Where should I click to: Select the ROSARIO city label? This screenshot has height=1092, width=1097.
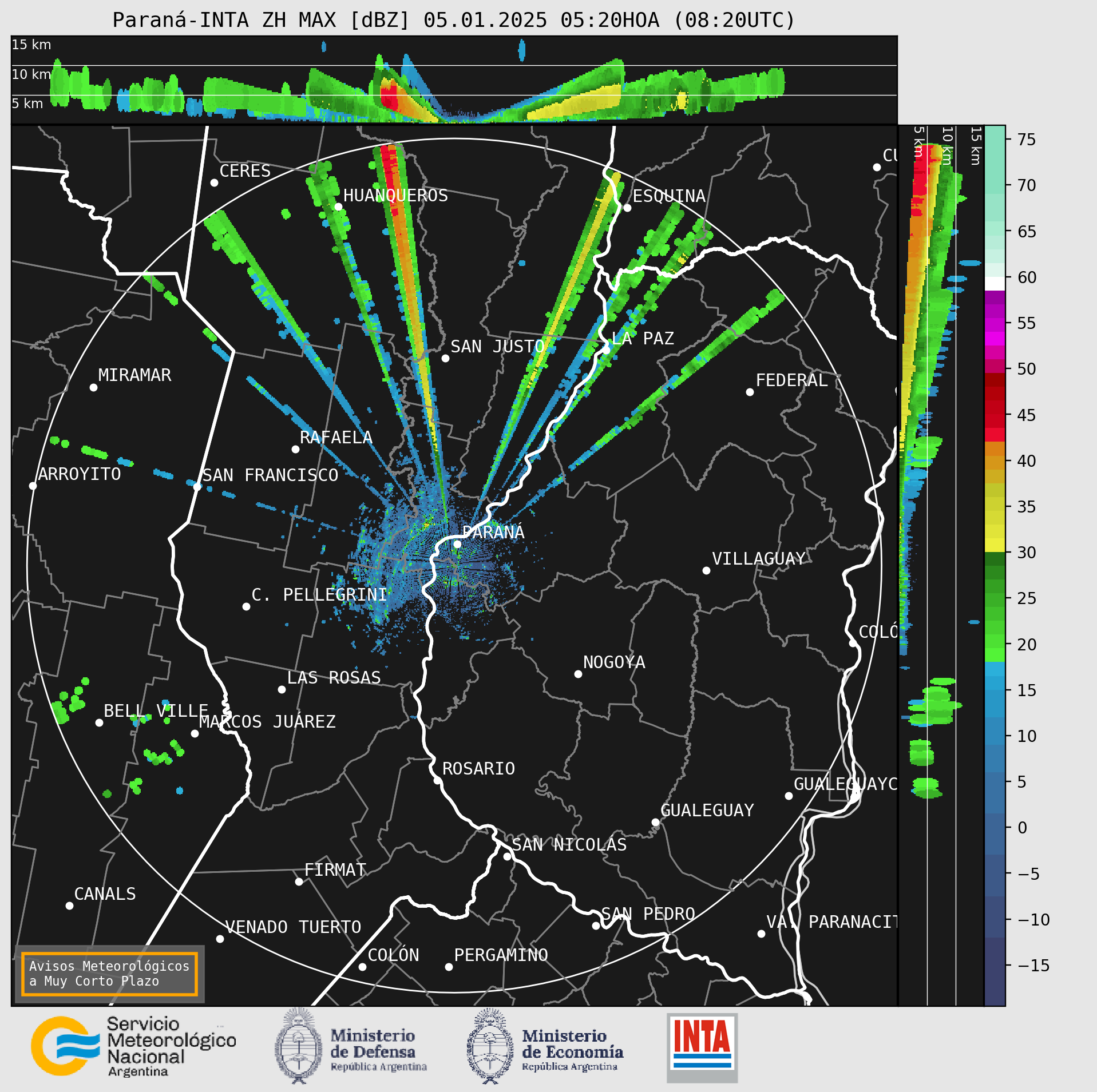[478, 768]
